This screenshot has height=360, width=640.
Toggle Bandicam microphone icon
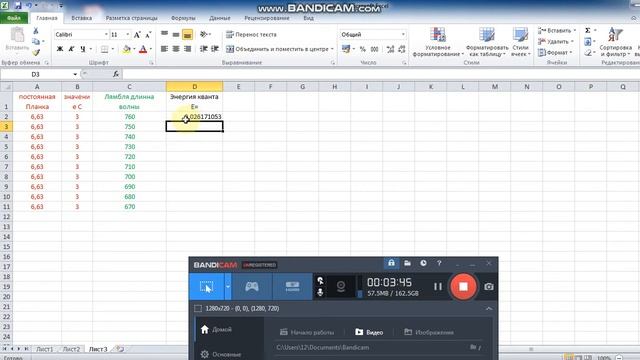point(320,293)
